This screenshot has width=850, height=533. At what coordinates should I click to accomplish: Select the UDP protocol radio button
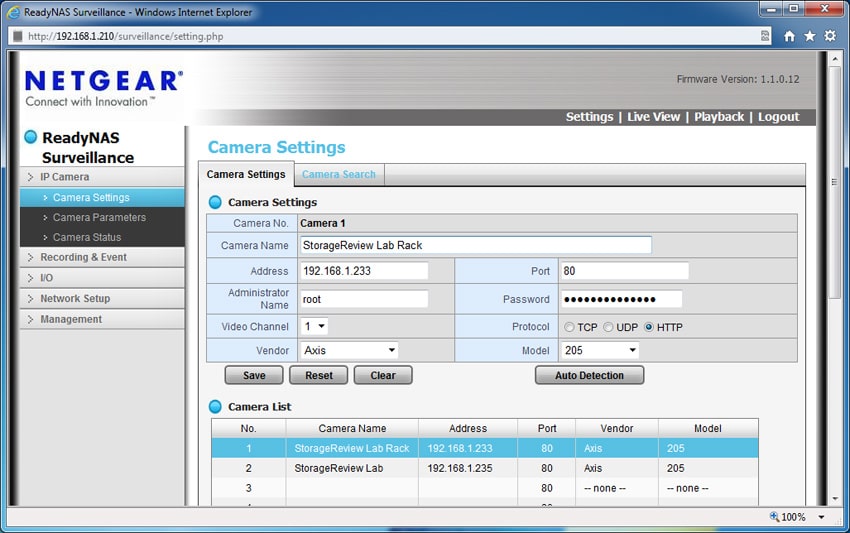tap(608, 327)
